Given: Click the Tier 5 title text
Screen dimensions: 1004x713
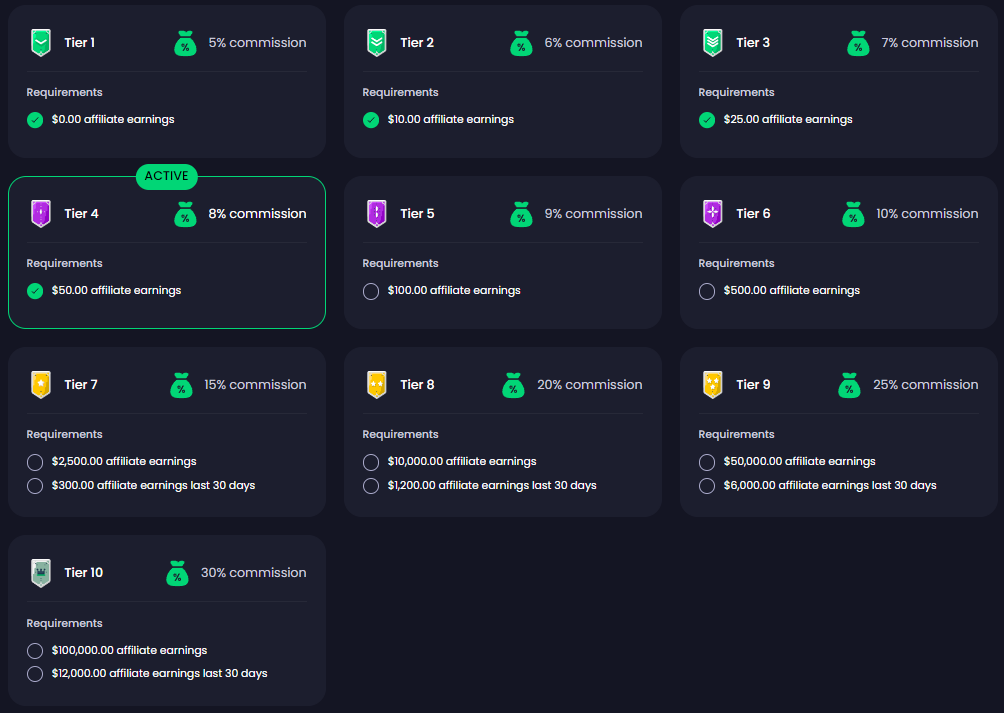Looking at the screenshot, I should (x=417, y=214).
